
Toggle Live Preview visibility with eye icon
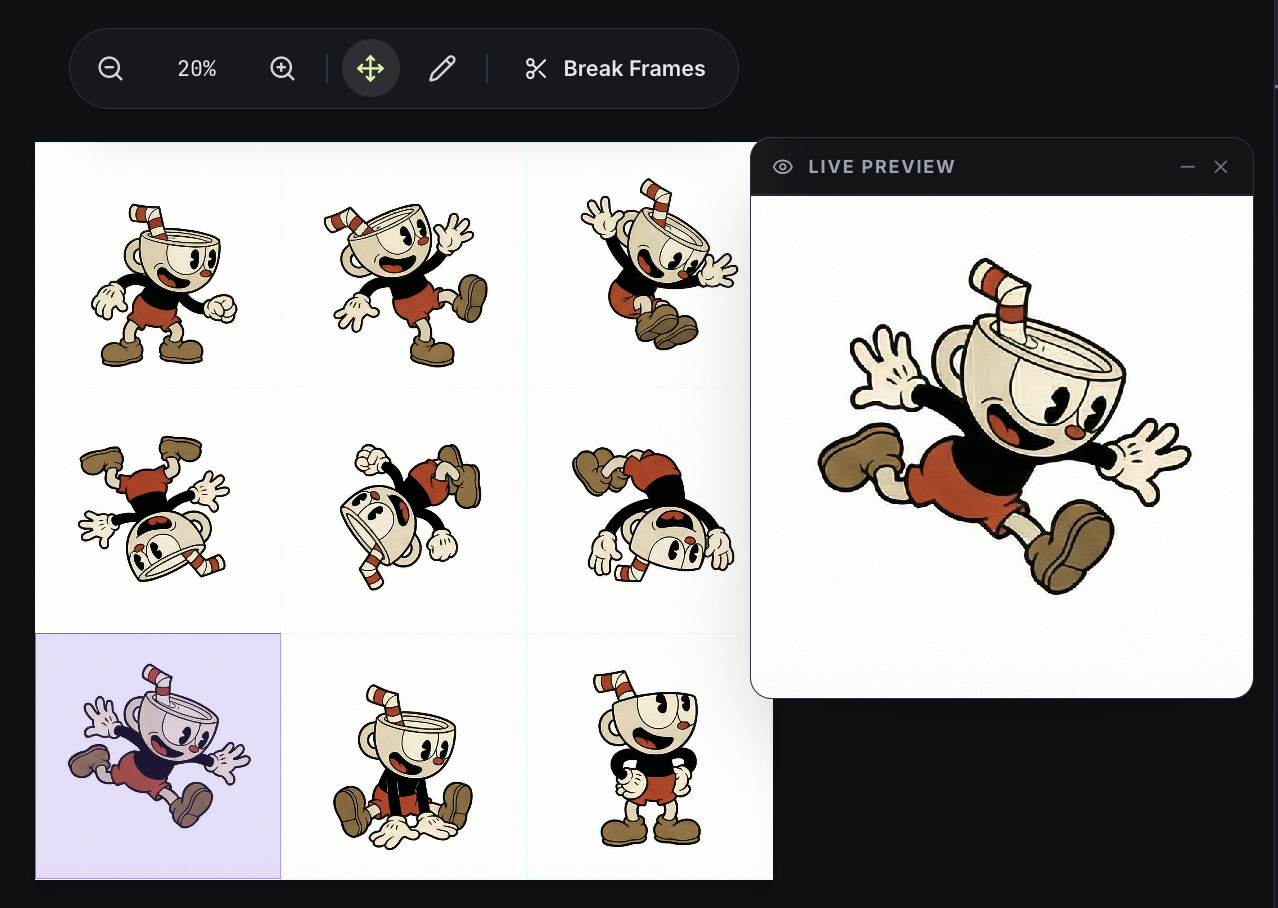782,166
